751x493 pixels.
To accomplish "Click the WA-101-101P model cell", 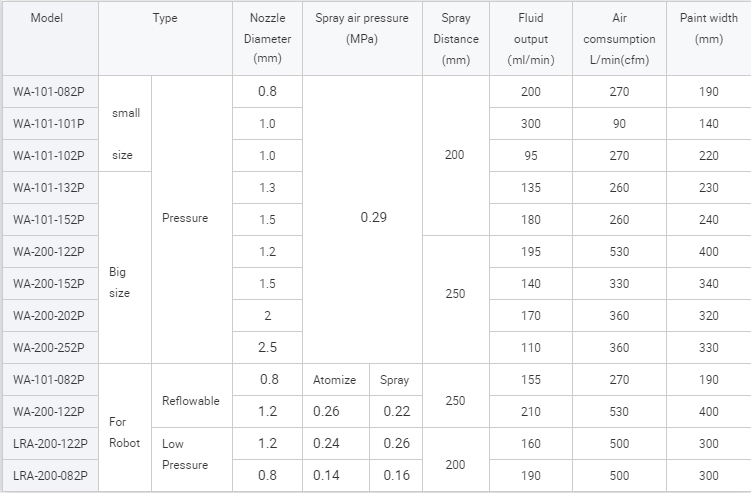I will click(49, 124).
